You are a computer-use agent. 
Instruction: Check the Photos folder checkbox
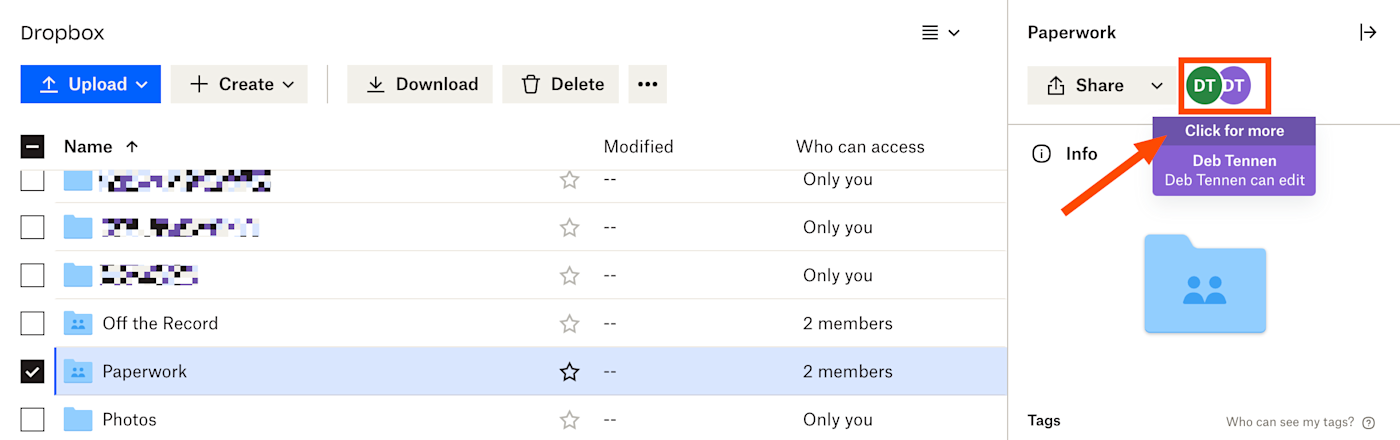click(x=32, y=420)
